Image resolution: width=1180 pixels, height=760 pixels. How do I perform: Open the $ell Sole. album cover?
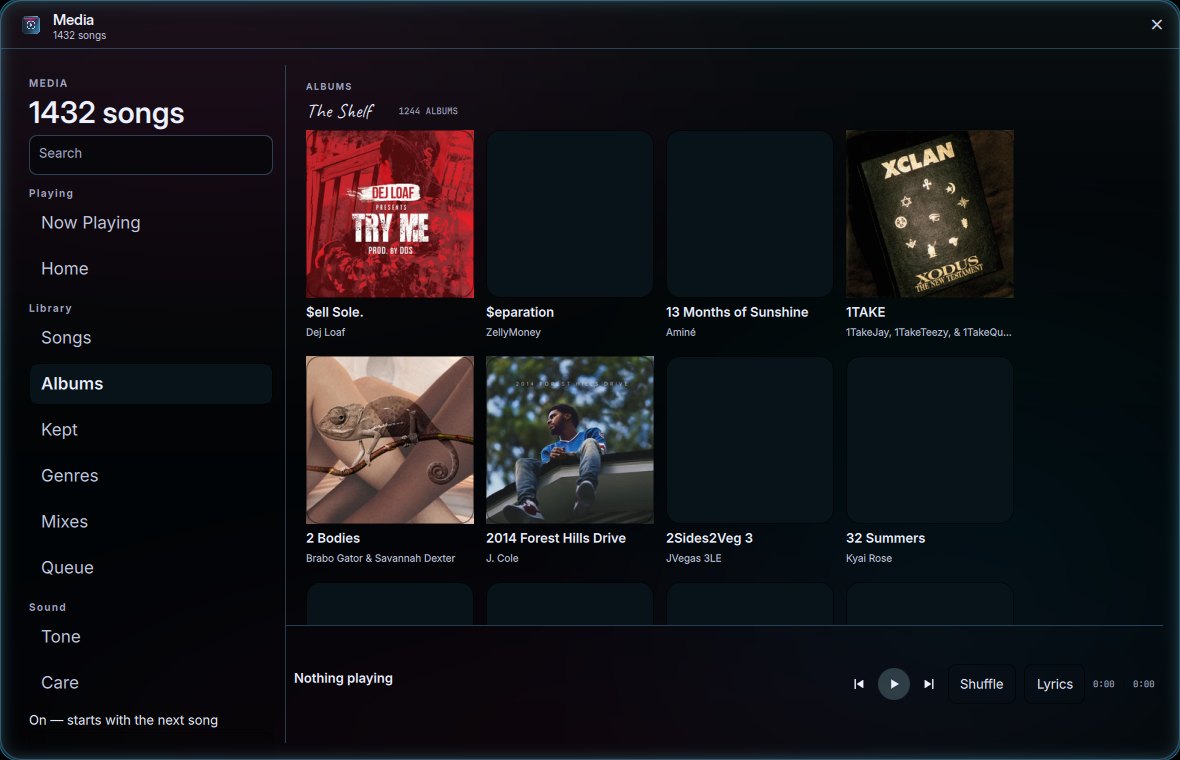(390, 214)
